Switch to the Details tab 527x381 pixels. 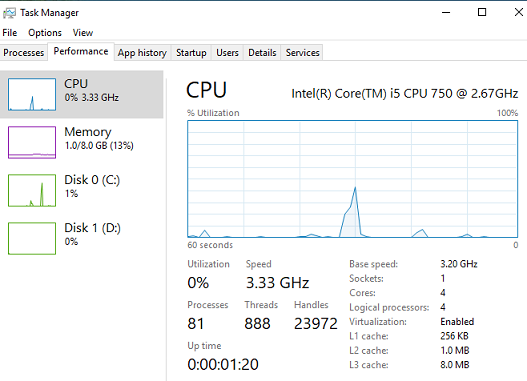pos(262,53)
